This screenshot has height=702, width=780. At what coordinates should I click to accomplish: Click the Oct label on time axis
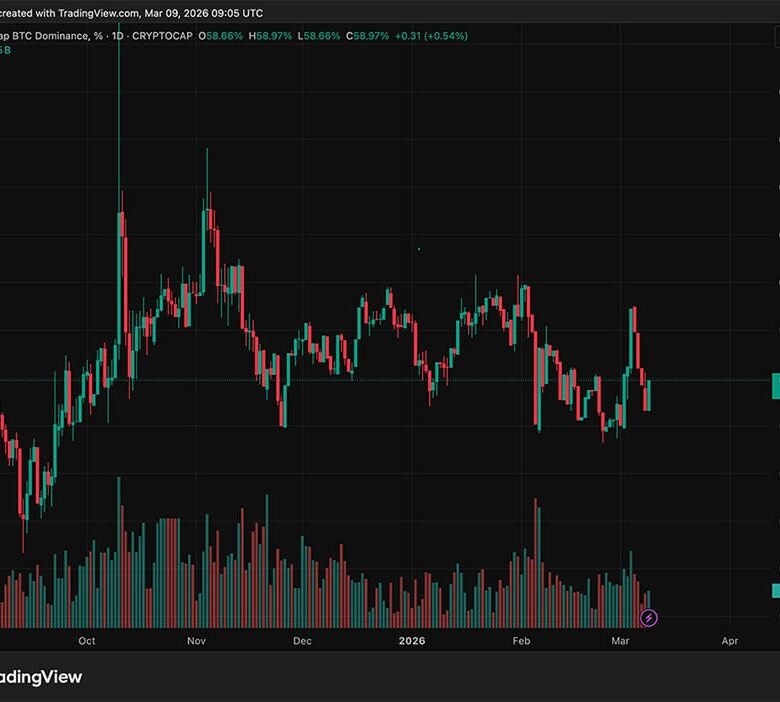[87, 641]
